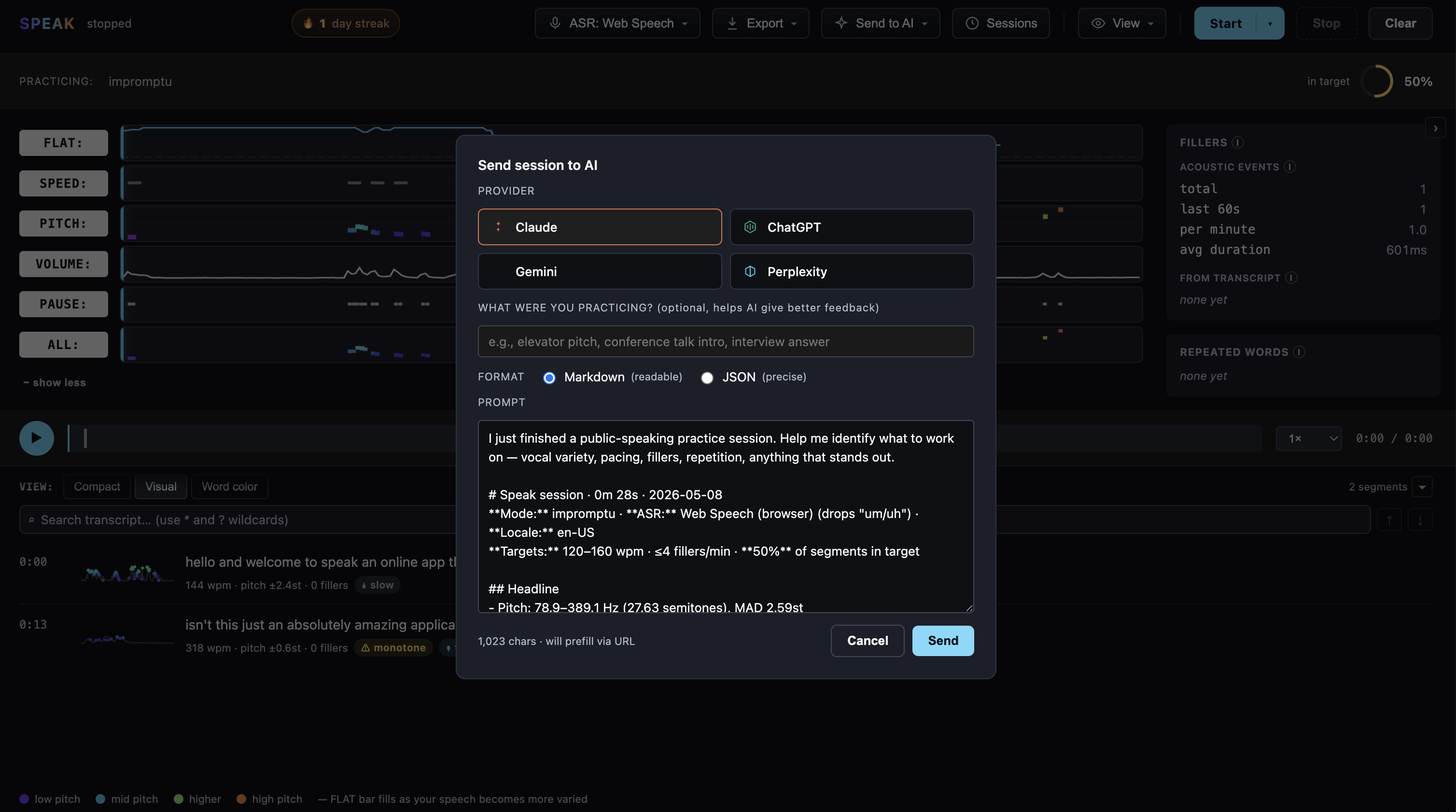Open the 0:13 transcript segment
Screen dimensions: 1456x812
click(x=726, y=635)
